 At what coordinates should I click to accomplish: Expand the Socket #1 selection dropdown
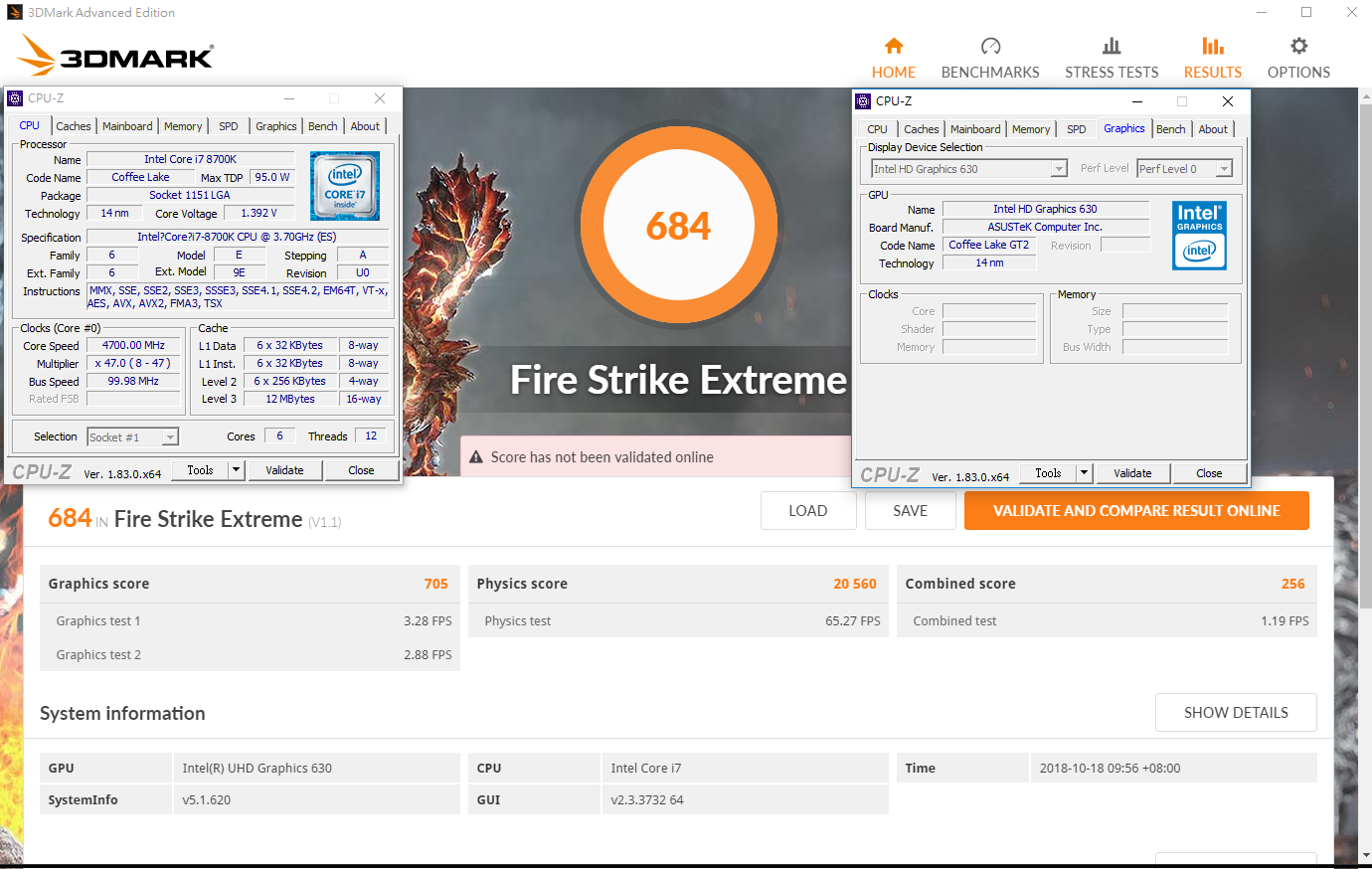pos(170,437)
